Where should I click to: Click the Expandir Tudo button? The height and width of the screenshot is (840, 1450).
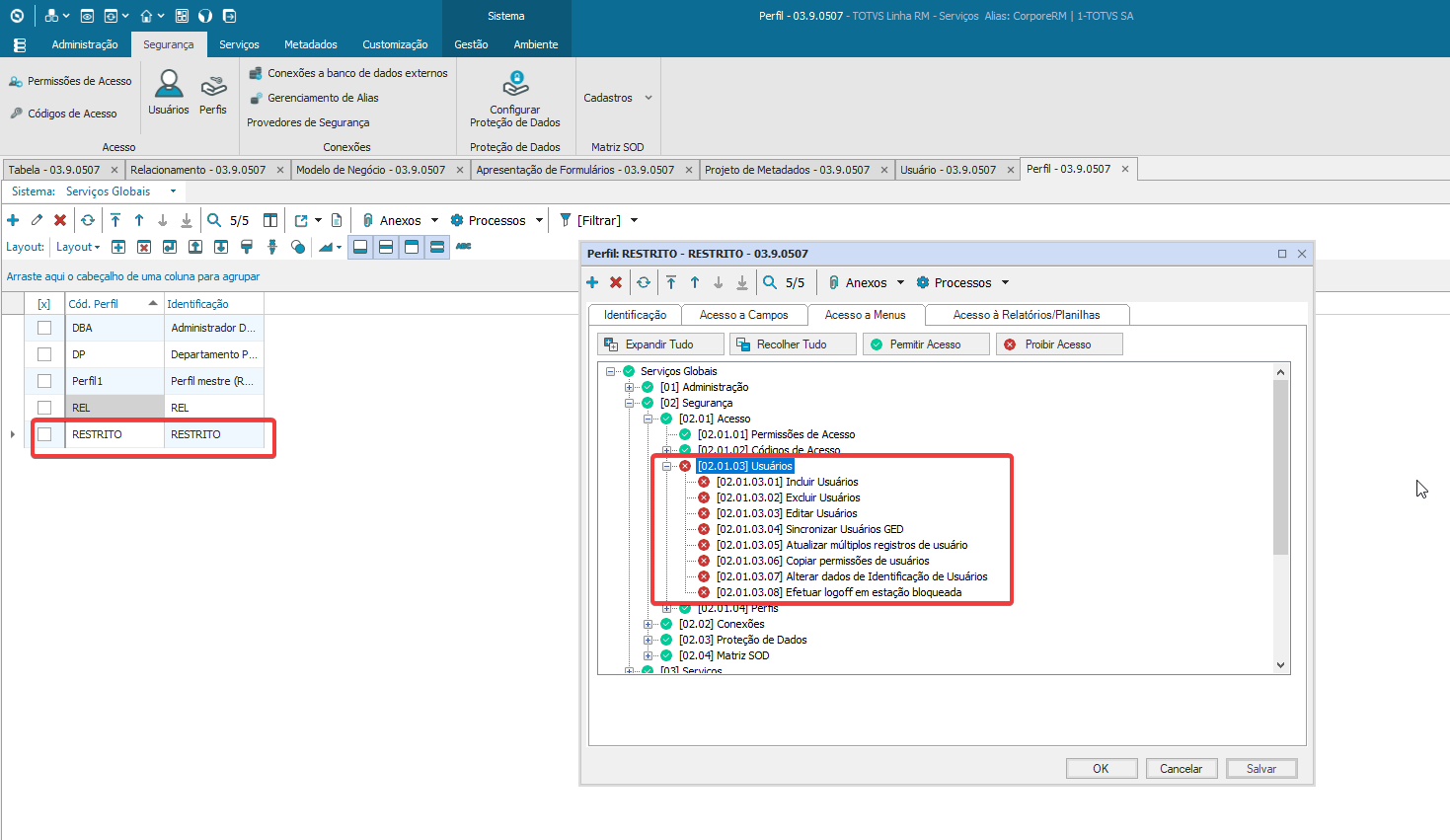click(661, 344)
